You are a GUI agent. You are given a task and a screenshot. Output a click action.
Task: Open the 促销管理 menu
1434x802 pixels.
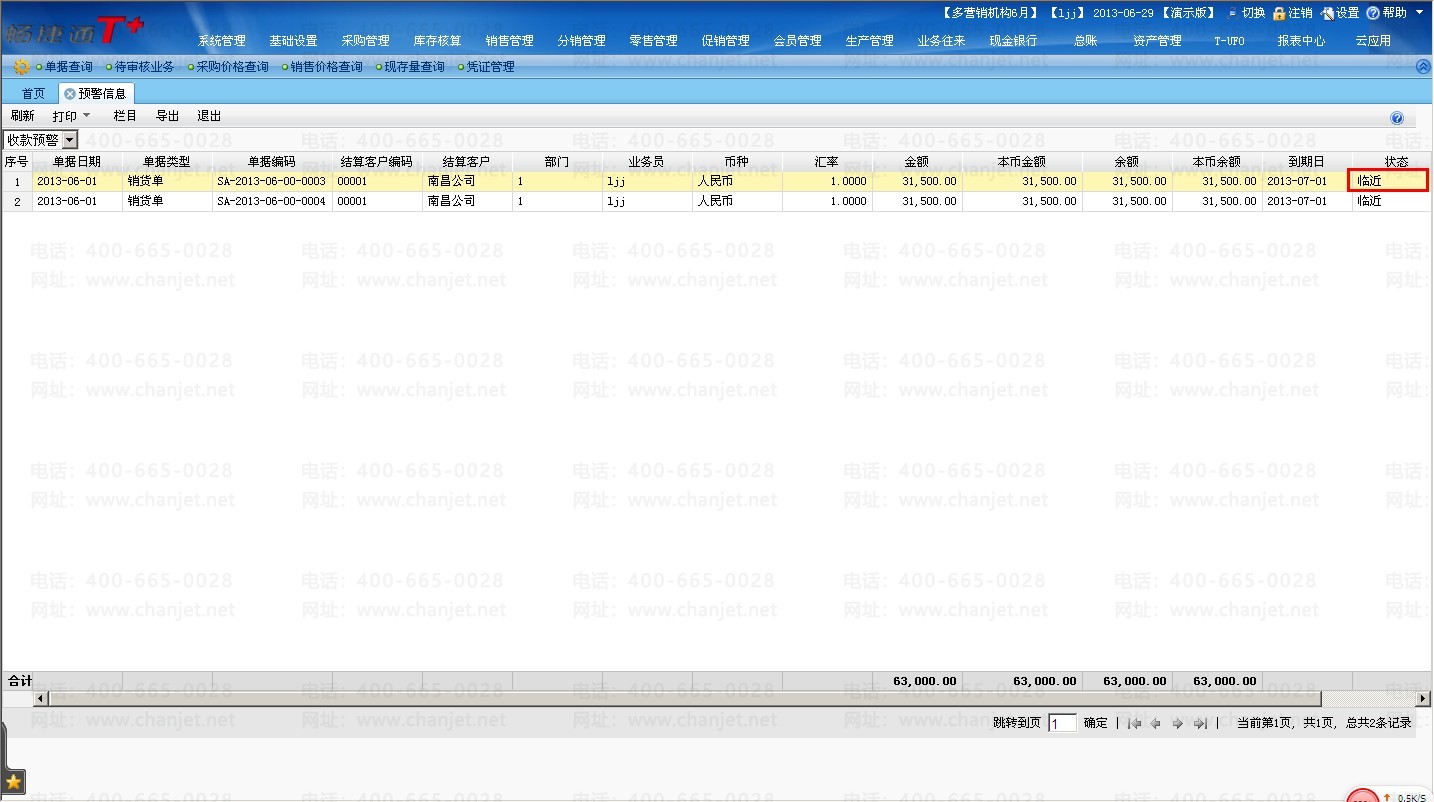tap(725, 41)
